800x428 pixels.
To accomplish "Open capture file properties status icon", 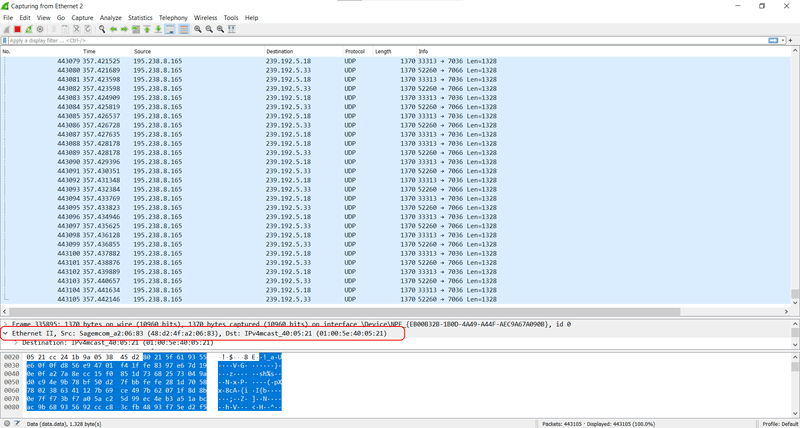I will [x=17, y=423].
